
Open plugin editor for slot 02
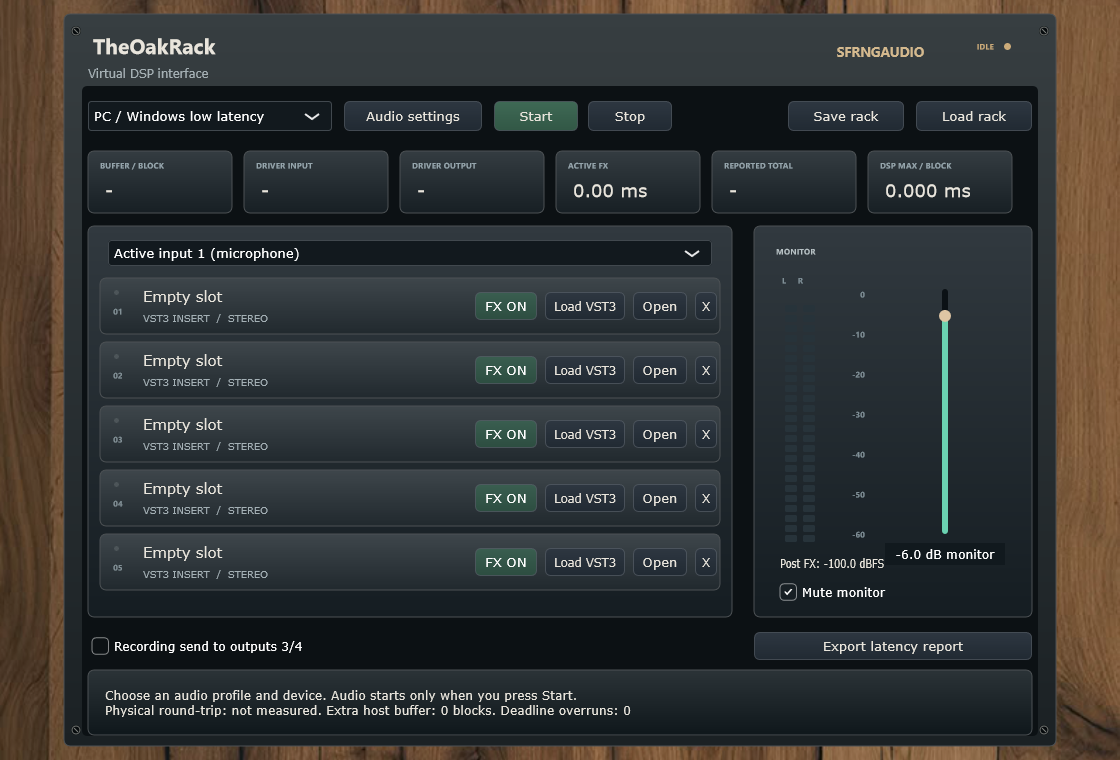coord(659,371)
